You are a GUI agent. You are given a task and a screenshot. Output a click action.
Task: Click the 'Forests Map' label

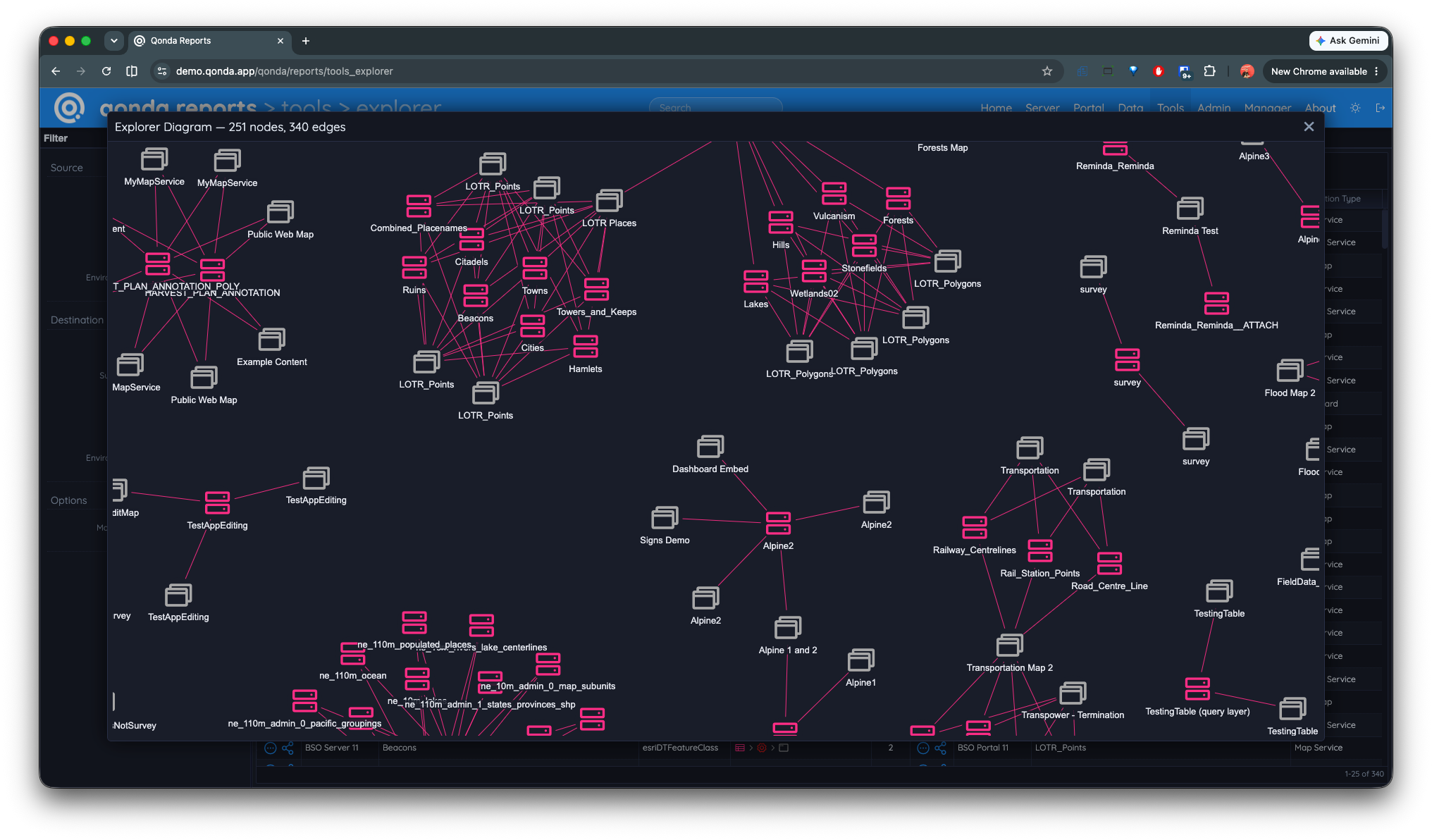coord(942,148)
